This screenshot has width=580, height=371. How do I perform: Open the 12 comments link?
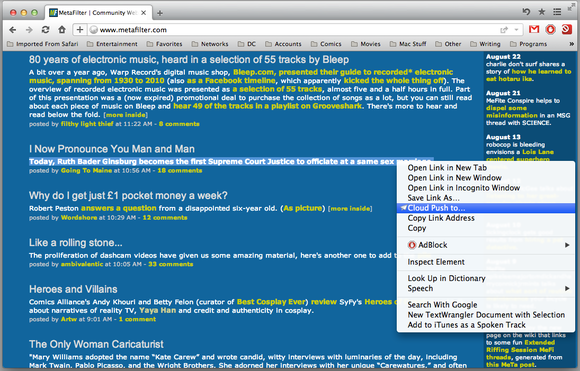tap(165, 217)
